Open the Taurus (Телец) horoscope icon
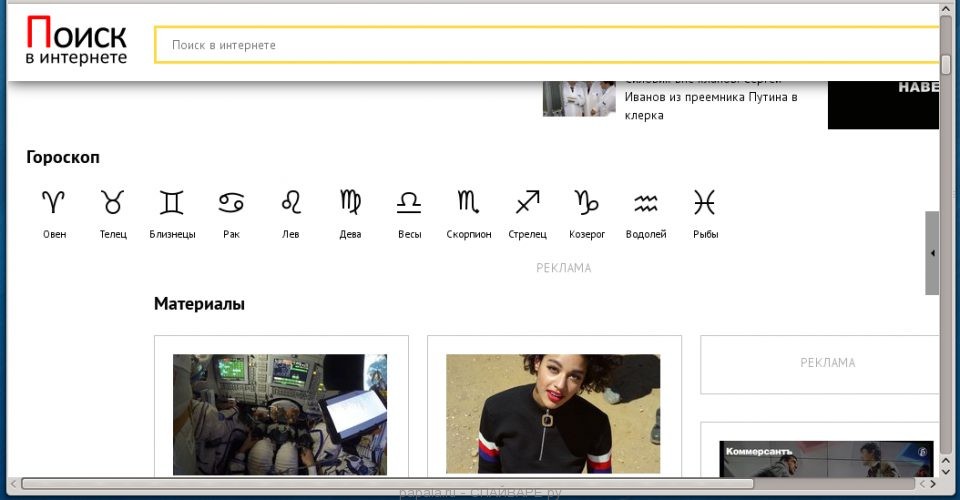Viewport: 960px width, 500px height. pos(113,203)
